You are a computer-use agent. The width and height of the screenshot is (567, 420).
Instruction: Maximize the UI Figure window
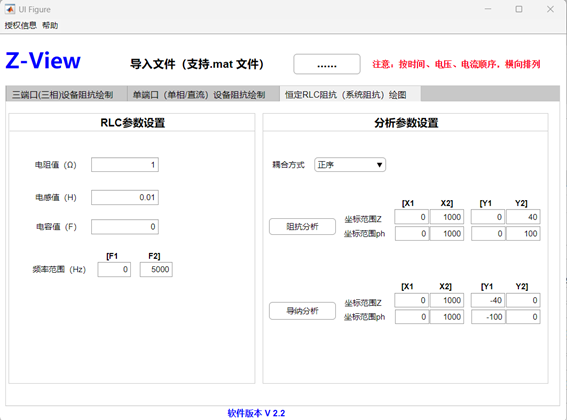pyautogui.click(x=519, y=9)
